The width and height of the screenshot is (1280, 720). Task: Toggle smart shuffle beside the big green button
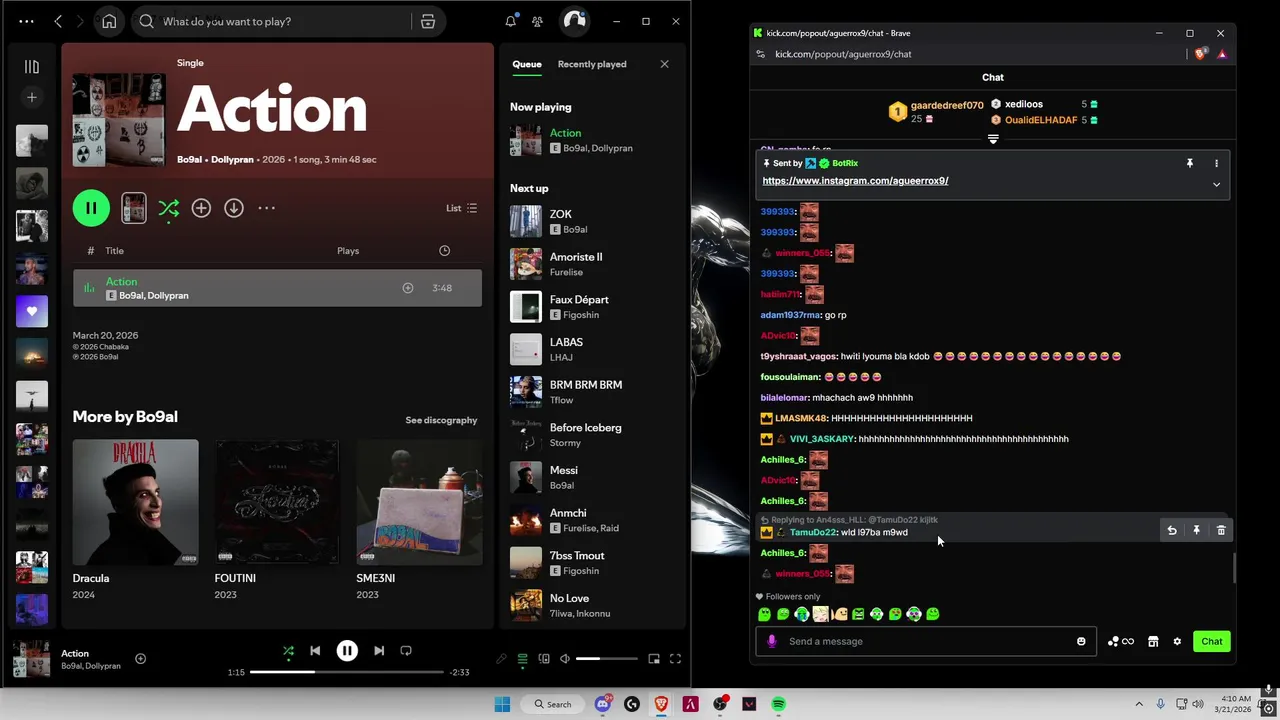[x=168, y=208]
